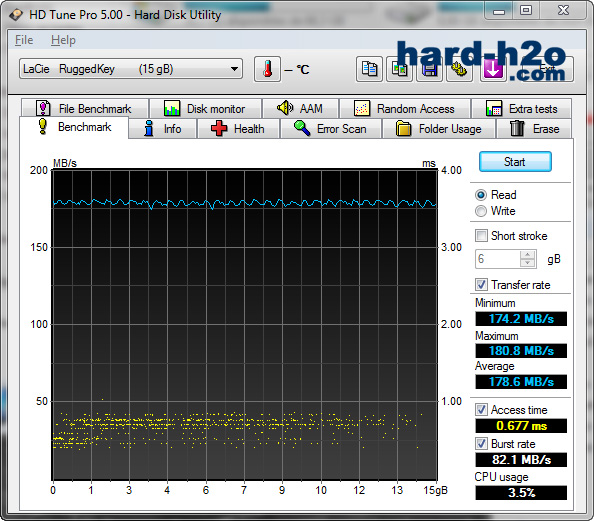Open the options gear icon
The width and height of the screenshot is (594, 521).
tap(459, 69)
